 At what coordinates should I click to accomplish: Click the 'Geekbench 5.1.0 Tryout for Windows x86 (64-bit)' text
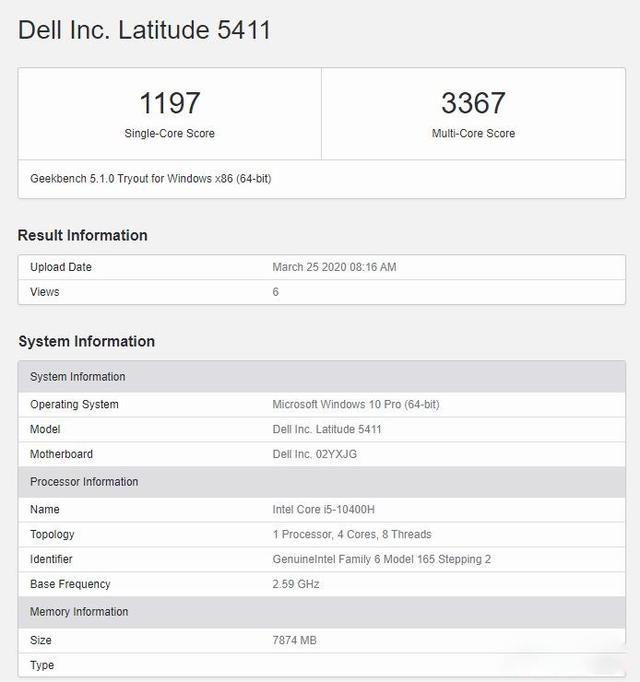pos(151,179)
